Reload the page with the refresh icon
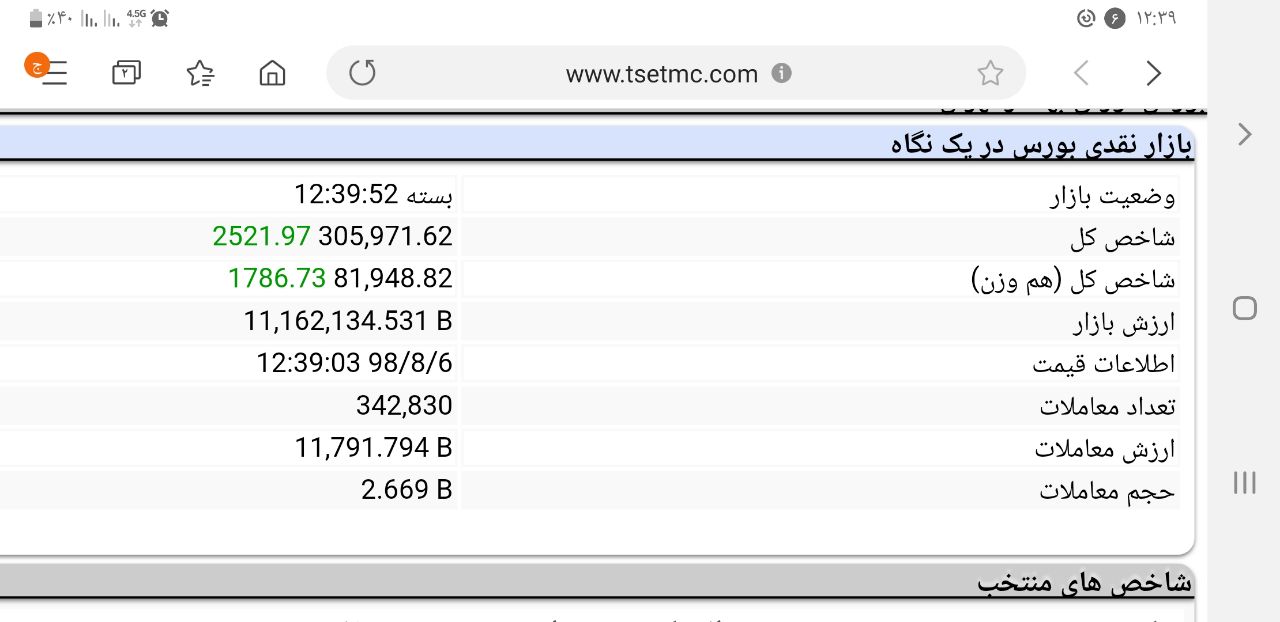1280x622 pixels. [362, 73]
